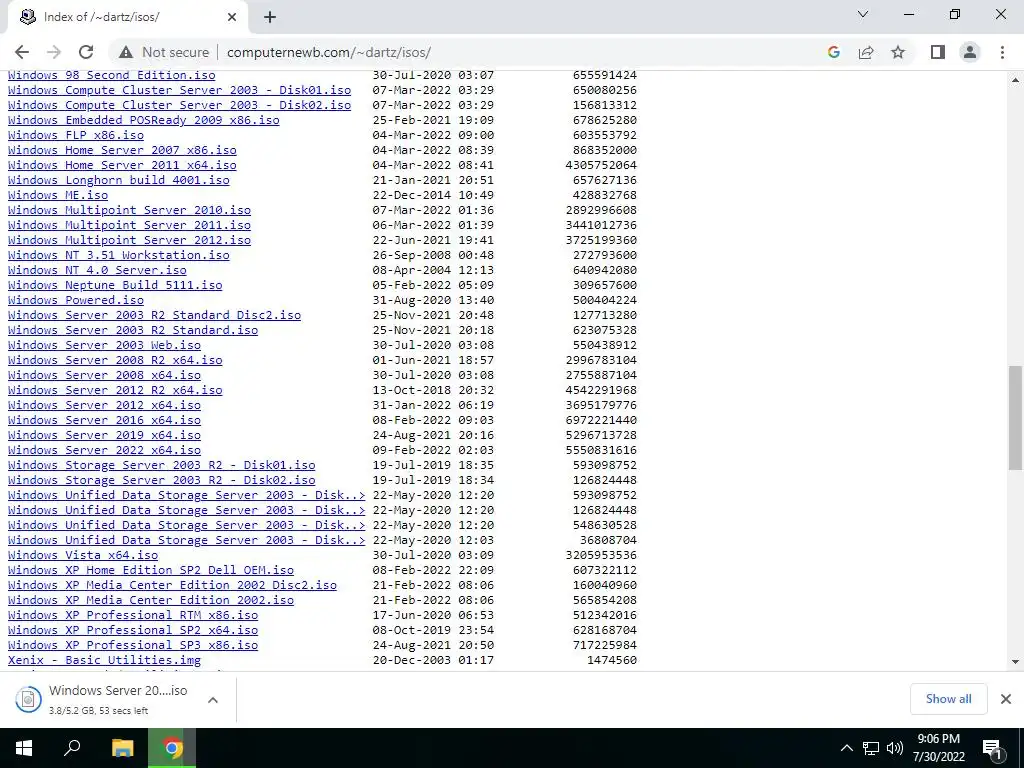The image size is (1024, 768).
Task: Open Windows Home Server 2007 x86.iso
Action: (x=122, y=150)
